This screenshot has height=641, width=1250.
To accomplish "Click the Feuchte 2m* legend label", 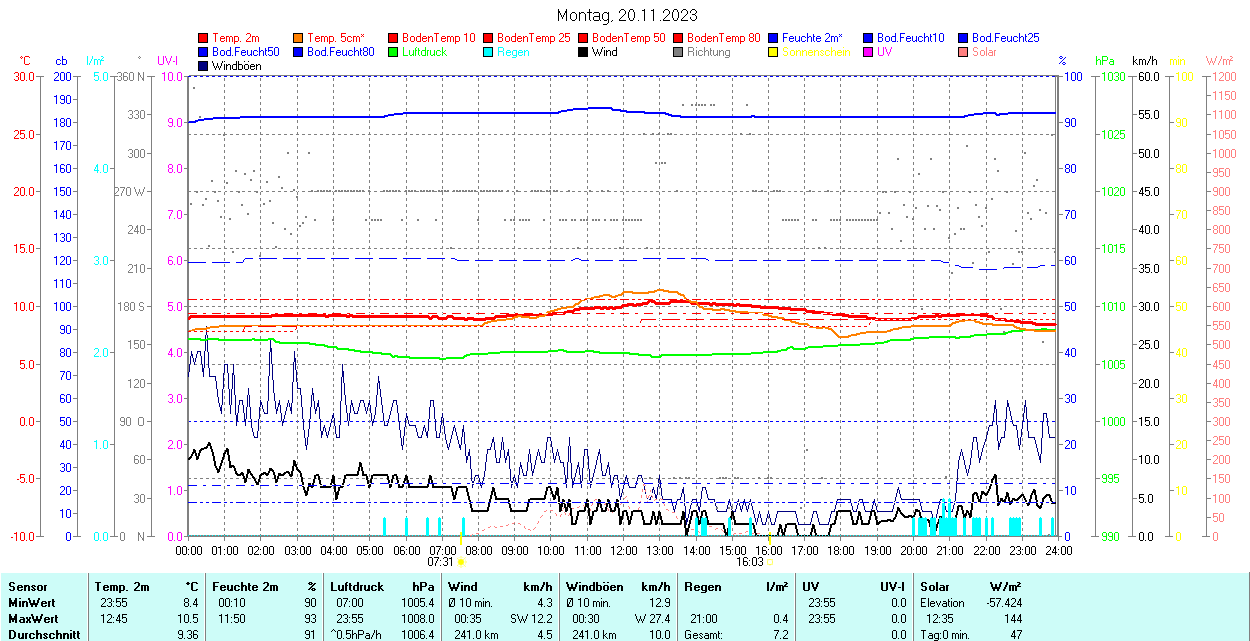I will [x=812, y=38].
